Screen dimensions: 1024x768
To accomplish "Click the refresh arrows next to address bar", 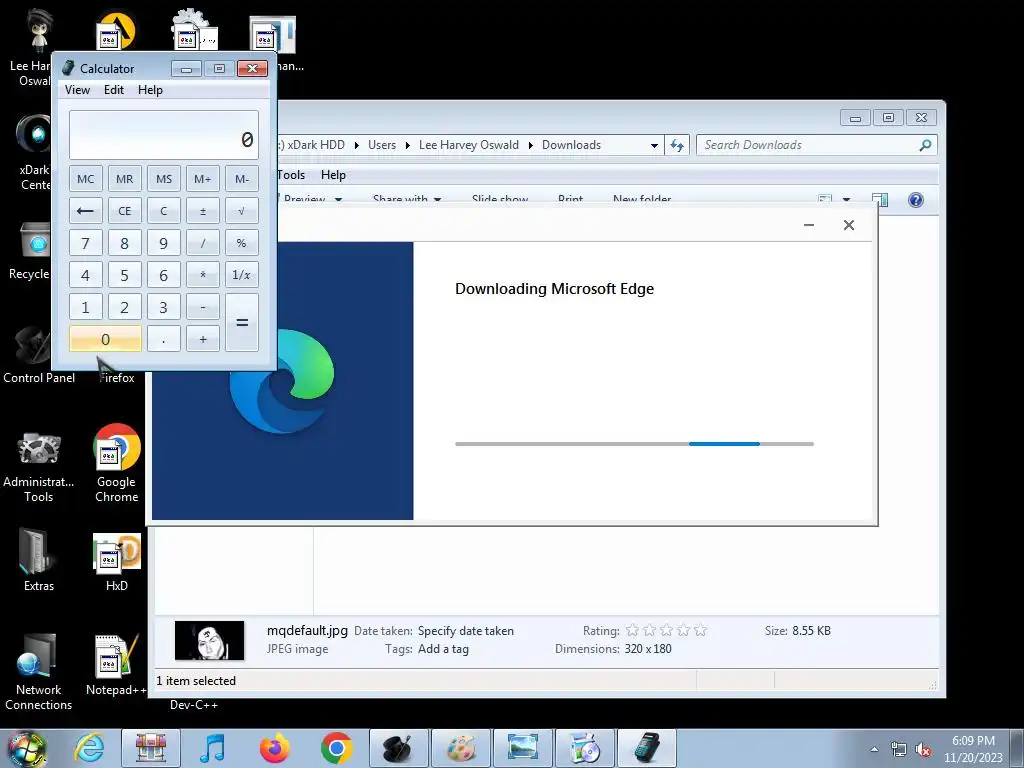I will pos(677,145).
